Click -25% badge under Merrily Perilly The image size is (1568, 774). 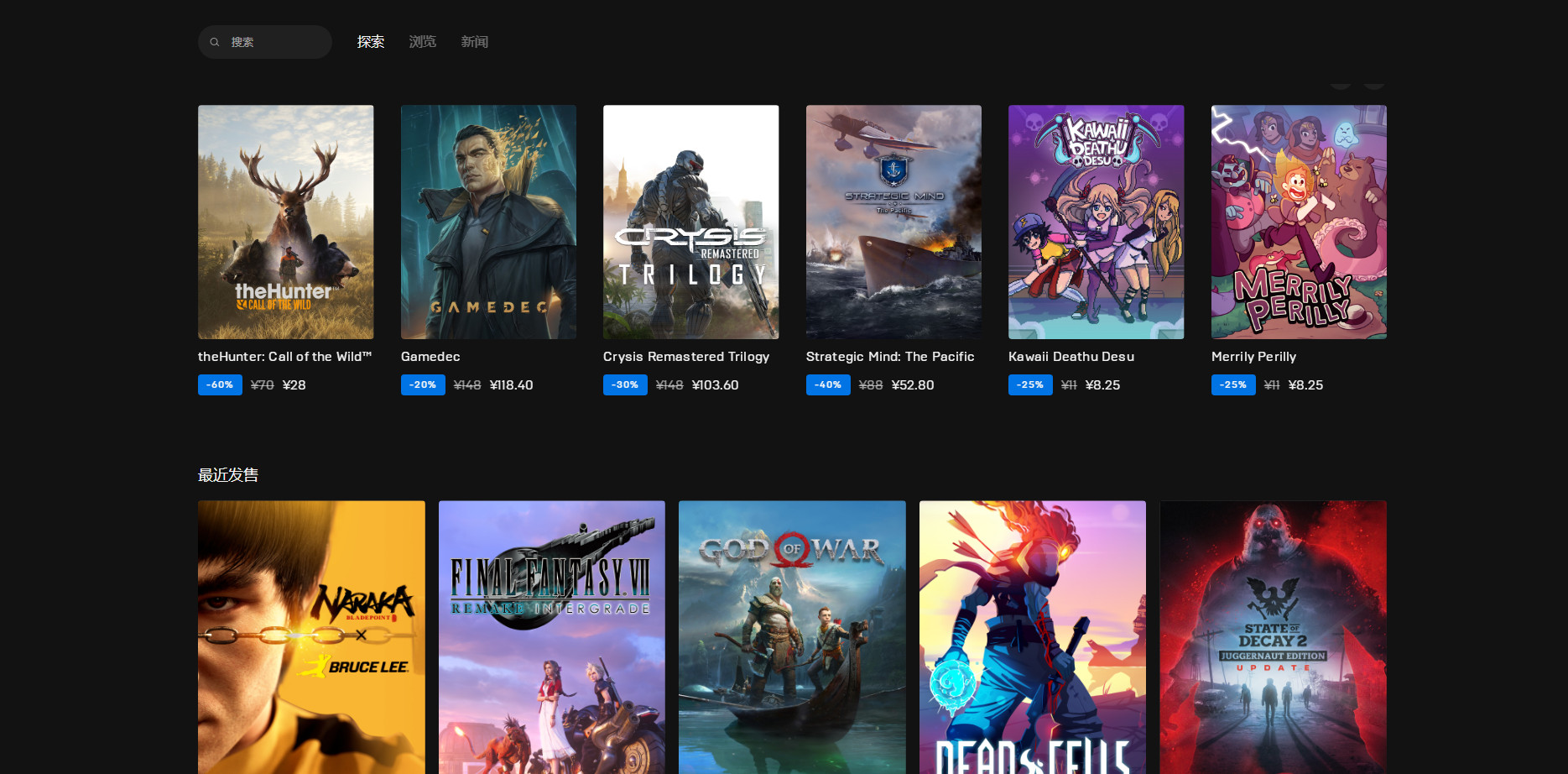tap(1233, 384)
